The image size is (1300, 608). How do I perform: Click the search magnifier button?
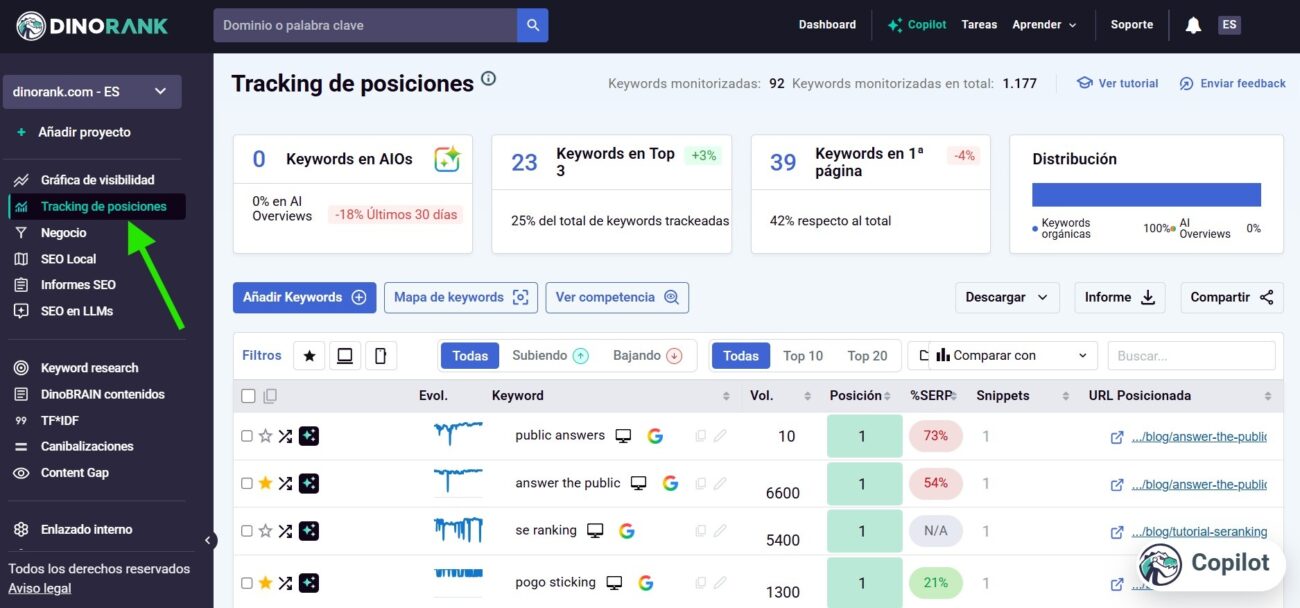coord(533,25)
